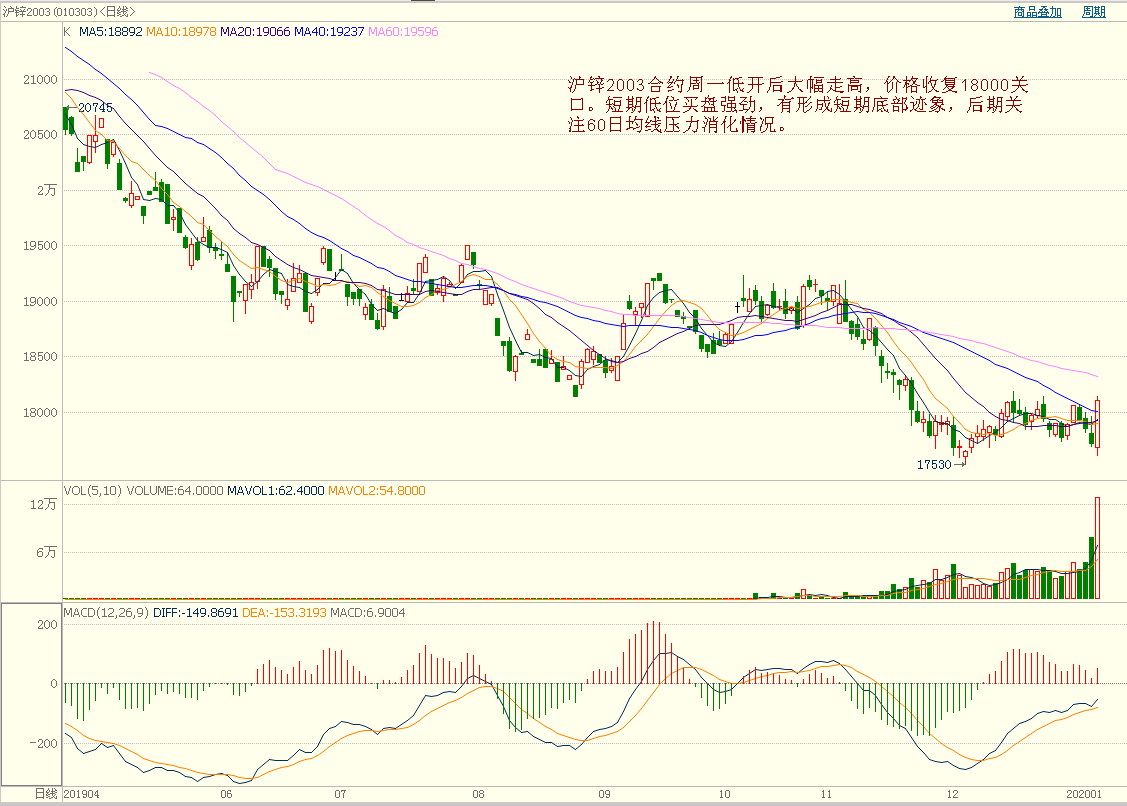Screen dimensions: 1127x806
Task: Click the 周期 period link
Action: (x=1093, y=12)
